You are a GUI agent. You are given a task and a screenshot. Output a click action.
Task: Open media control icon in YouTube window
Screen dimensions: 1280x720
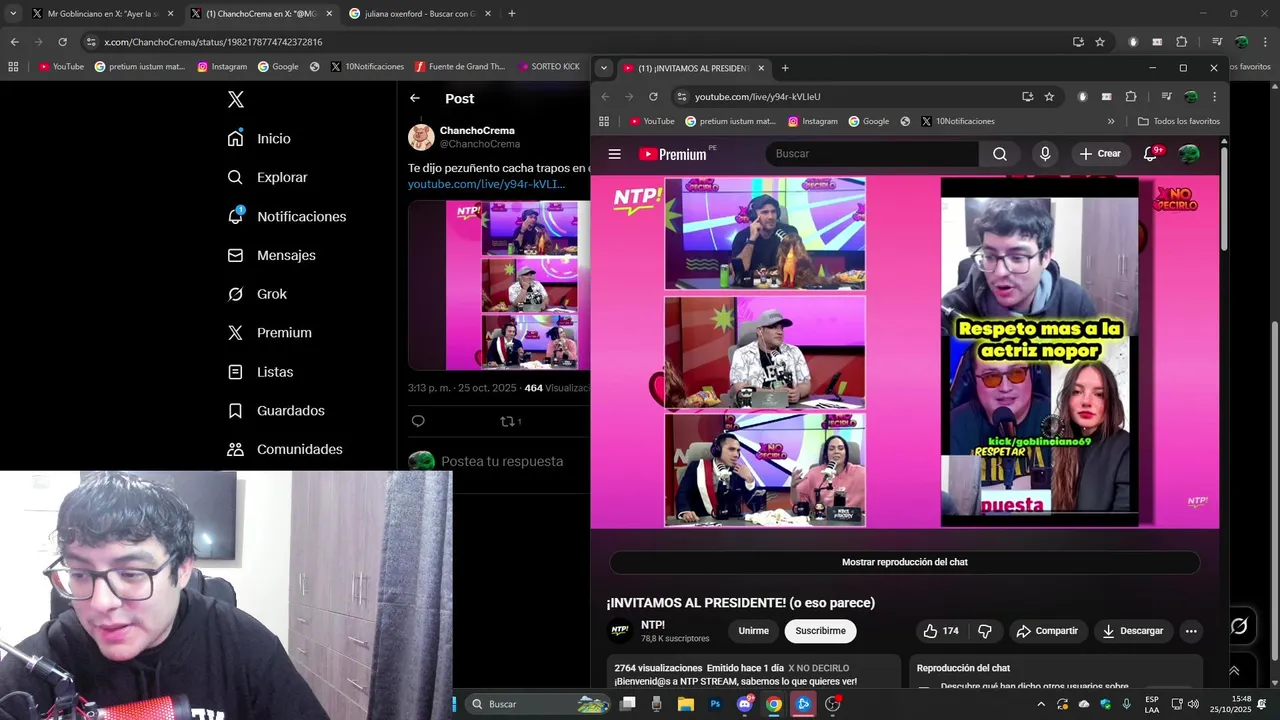coord(1166,97)
